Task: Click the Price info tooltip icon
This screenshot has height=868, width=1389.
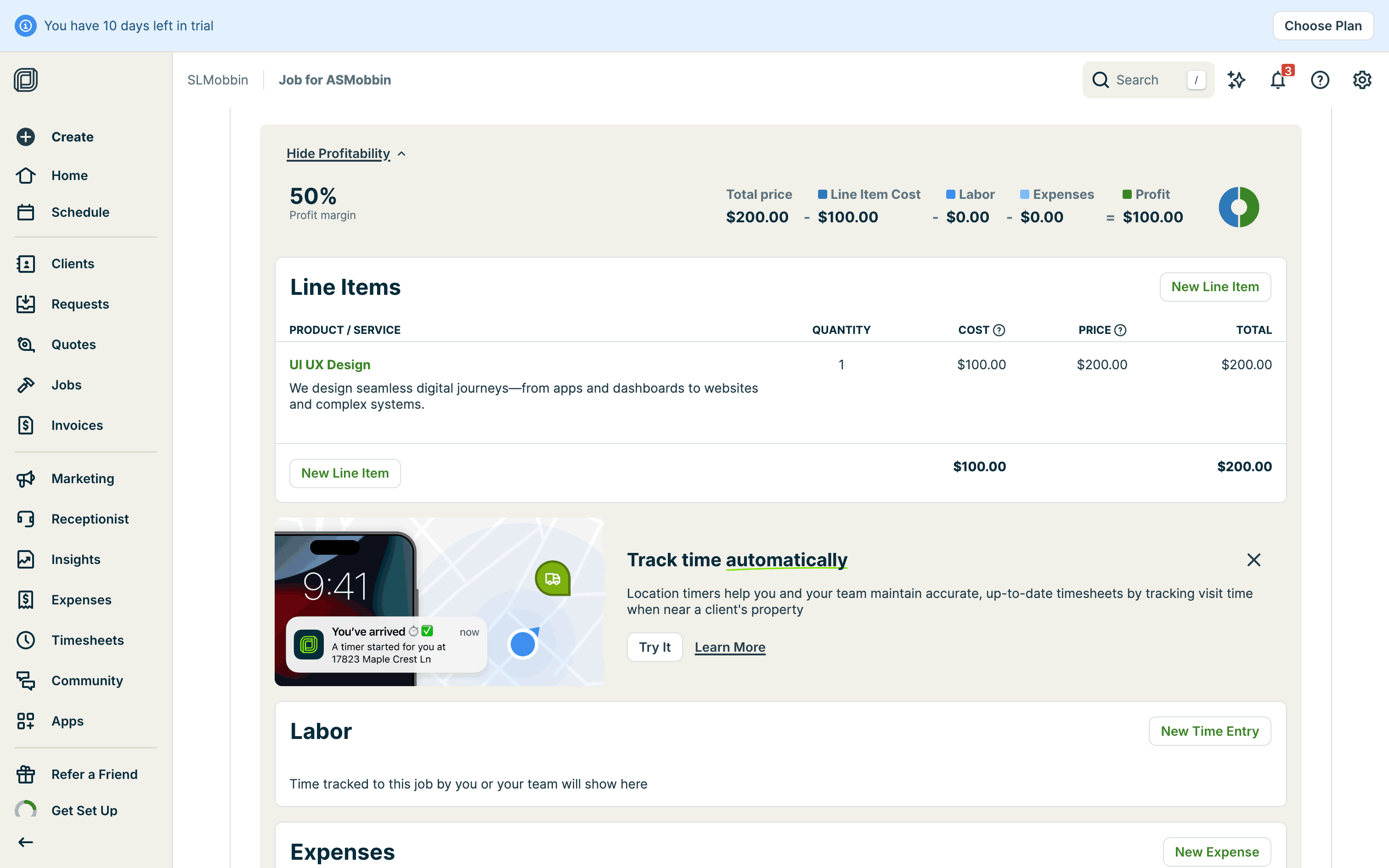Action: coord(1120,330)
